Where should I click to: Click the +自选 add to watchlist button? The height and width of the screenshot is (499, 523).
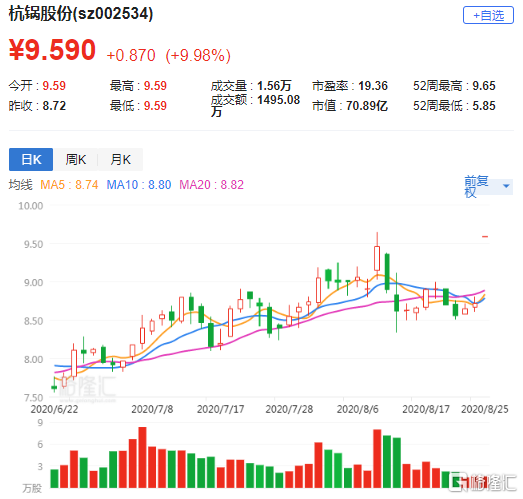click(x=488, y=15)
